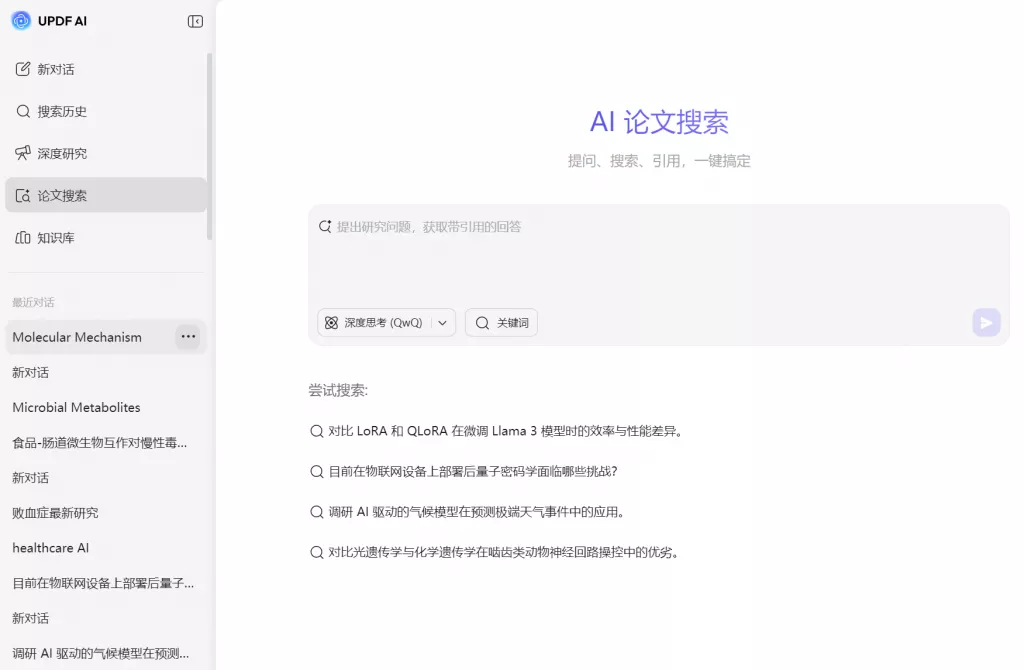Click the UPDF AI logo icon

point(20,20)
